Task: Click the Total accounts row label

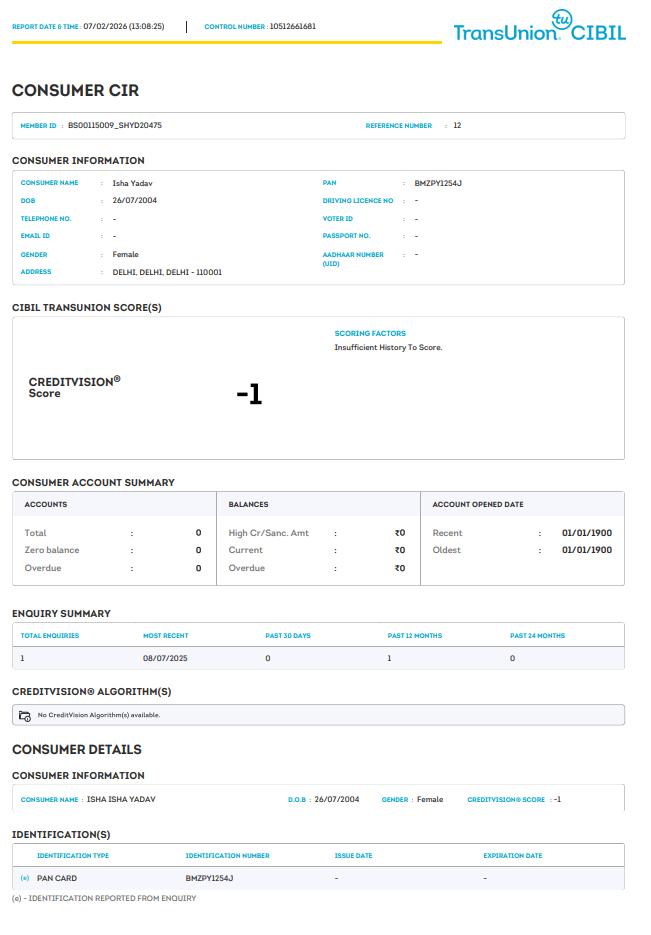Action: [x=35, y=533]
